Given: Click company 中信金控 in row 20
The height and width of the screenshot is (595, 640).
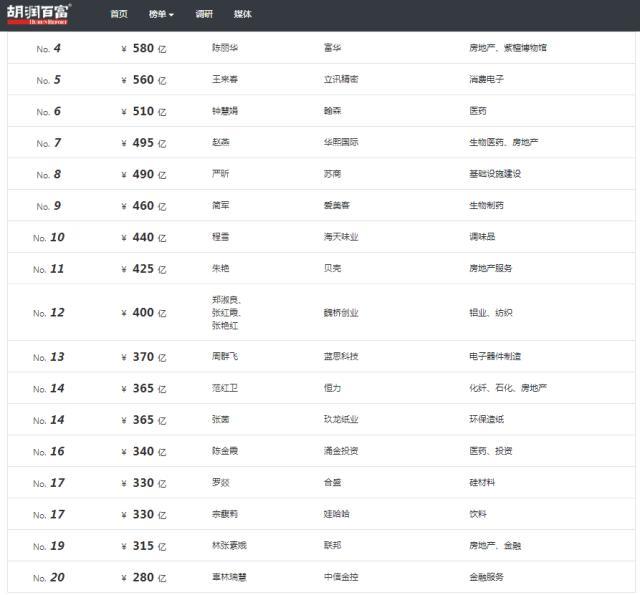Looking at the screenshot, I should (341, 577).
